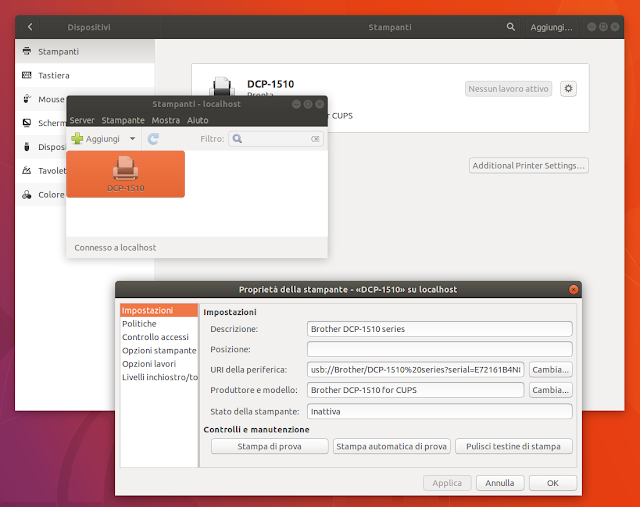Select Tastiera text in sidebar
Screen dimensions: 640x507
pos(54,76)
